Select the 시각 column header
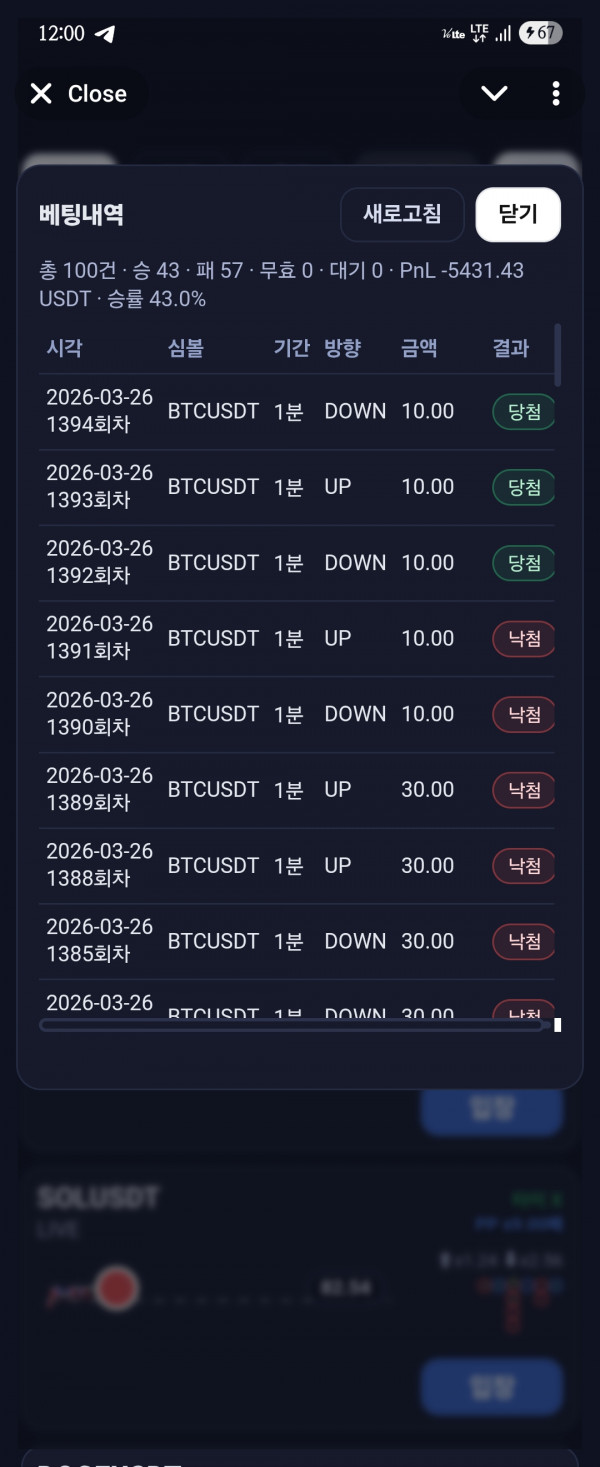Screen dimensions: 600x1467 click(64, 349)
